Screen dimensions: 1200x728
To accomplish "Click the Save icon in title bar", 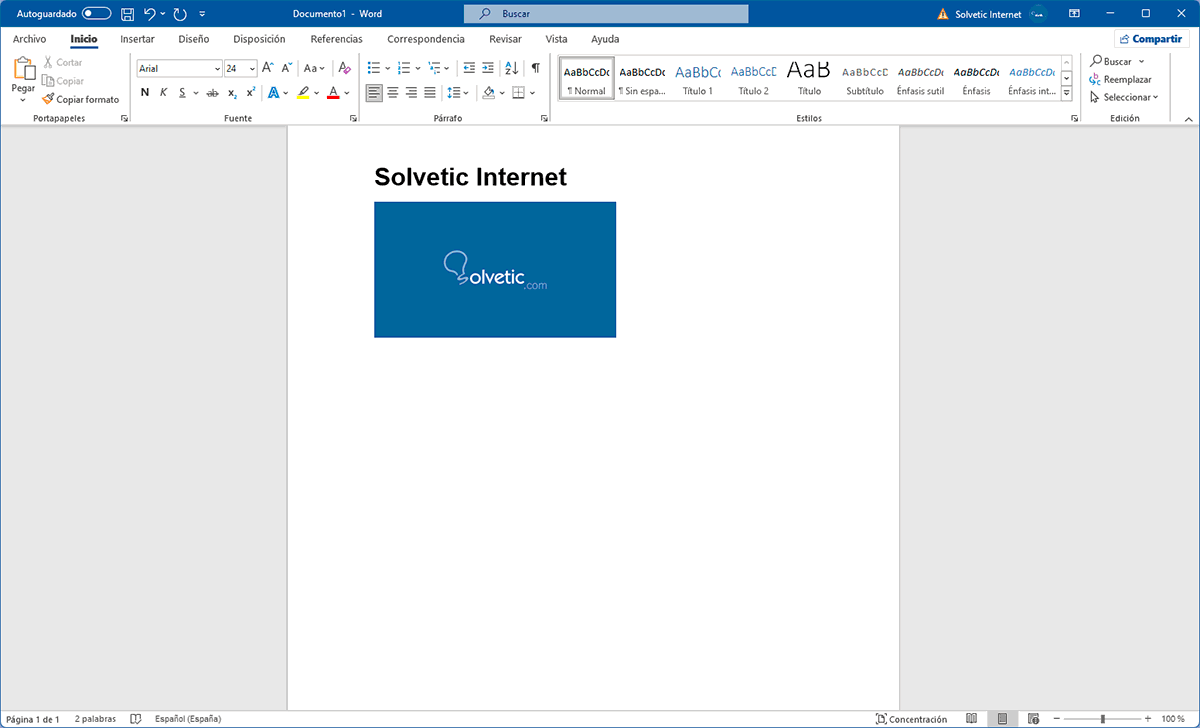I will [127, 14].
